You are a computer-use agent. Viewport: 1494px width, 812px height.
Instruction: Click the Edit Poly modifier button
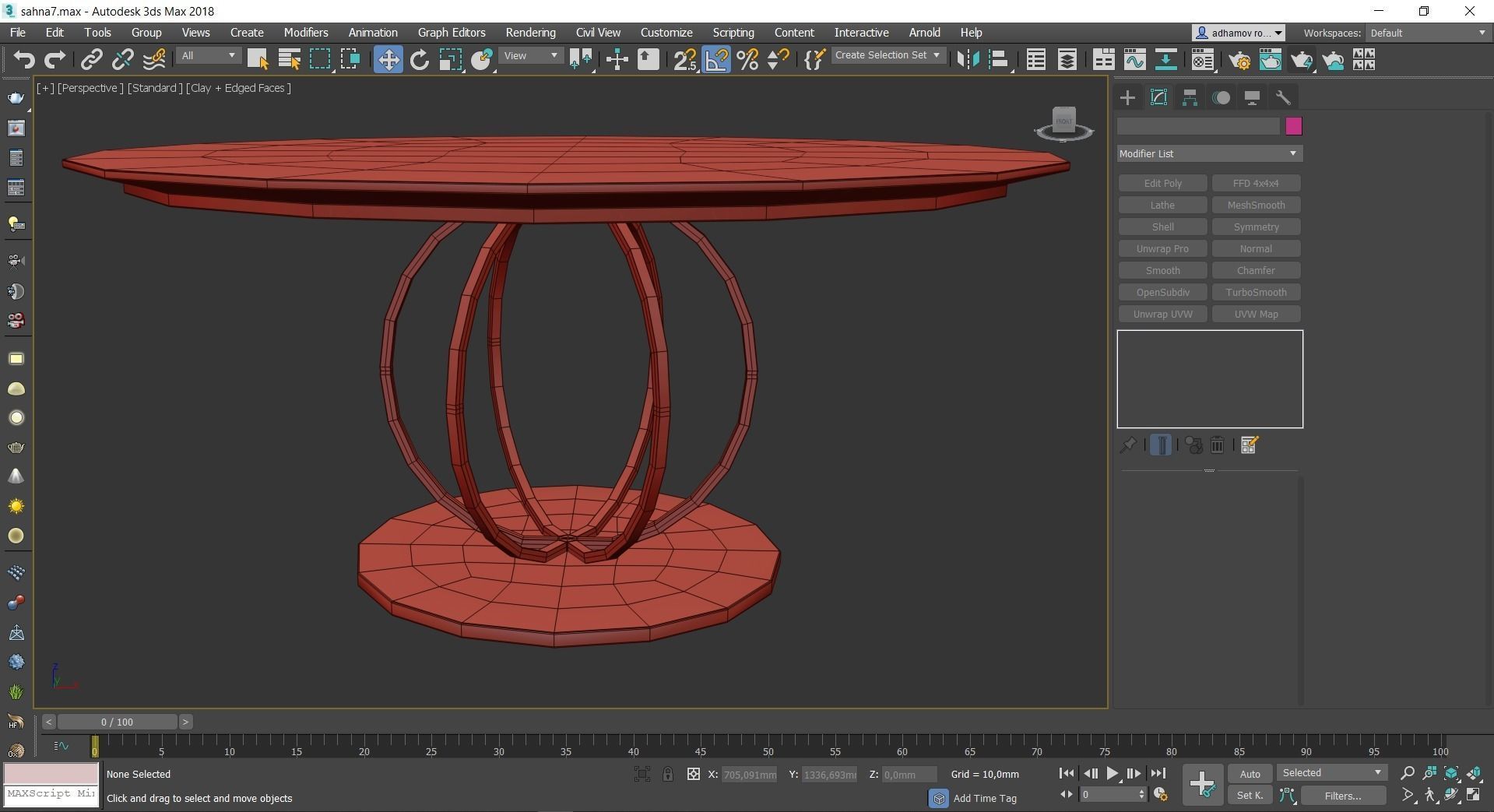[1162, 183]
